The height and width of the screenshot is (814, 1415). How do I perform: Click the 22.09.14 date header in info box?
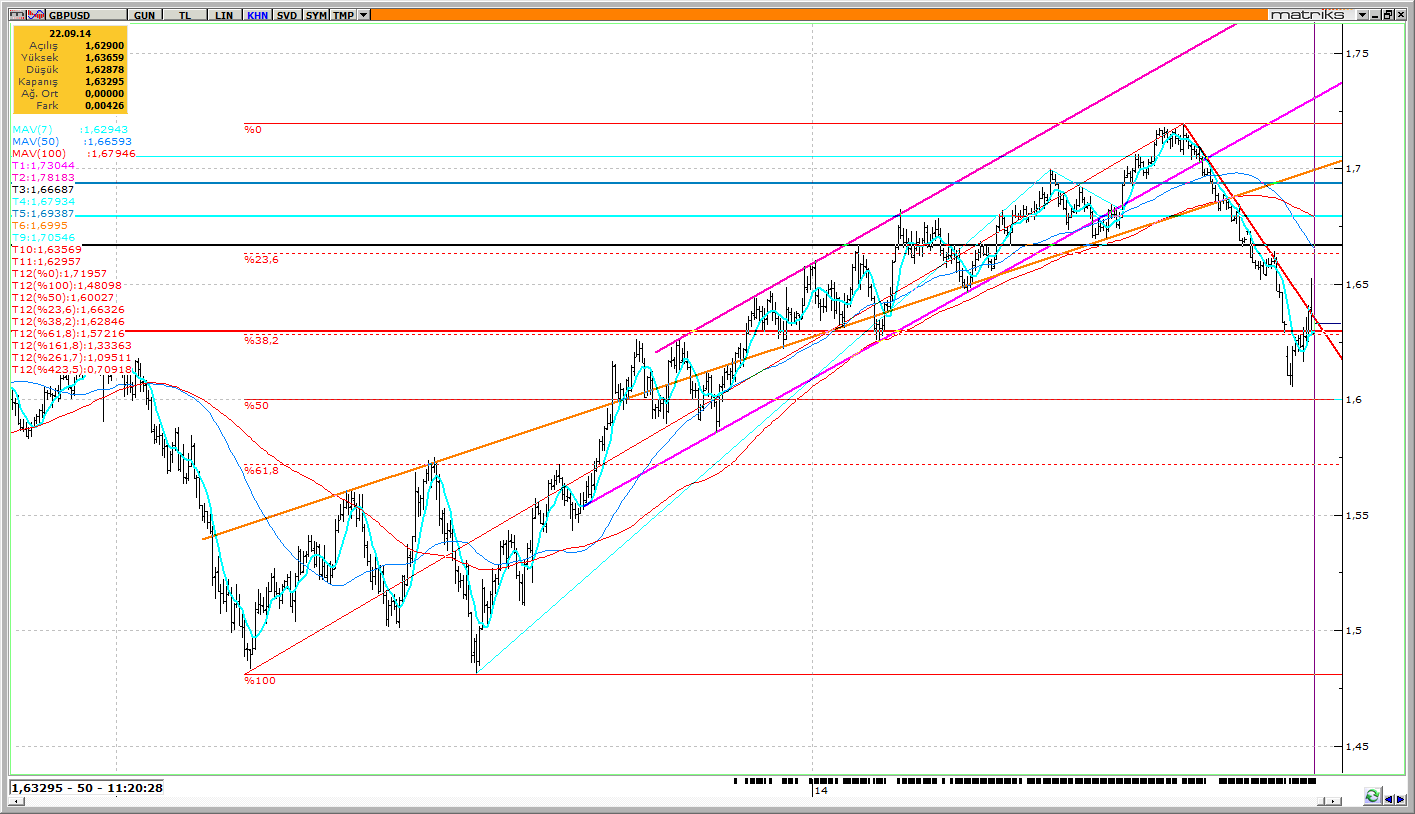point(70,32)
